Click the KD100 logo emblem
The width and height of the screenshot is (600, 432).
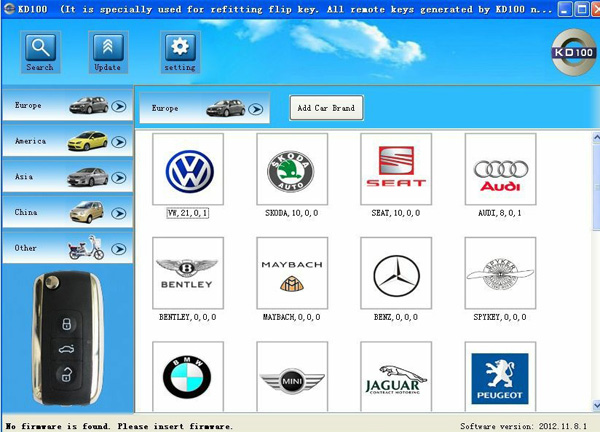tap(573, 52)
